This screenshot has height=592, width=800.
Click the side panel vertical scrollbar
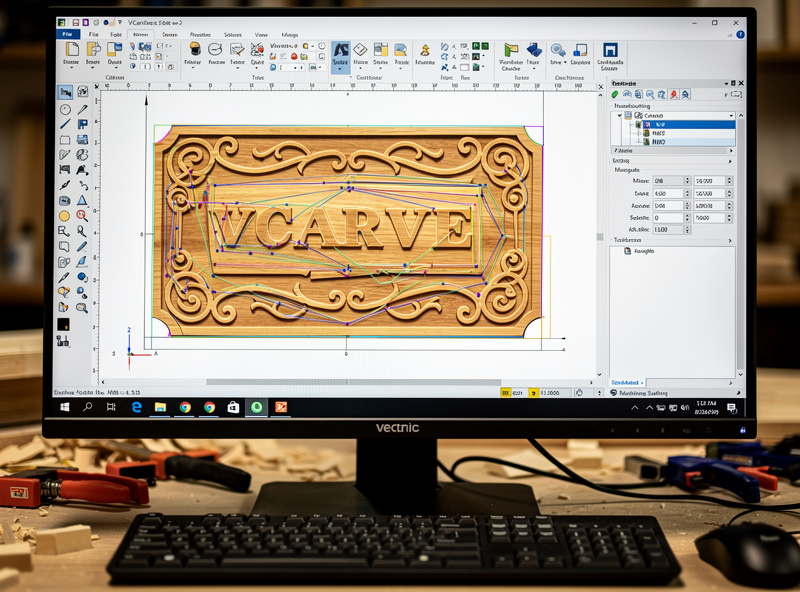tap(740, 245)
